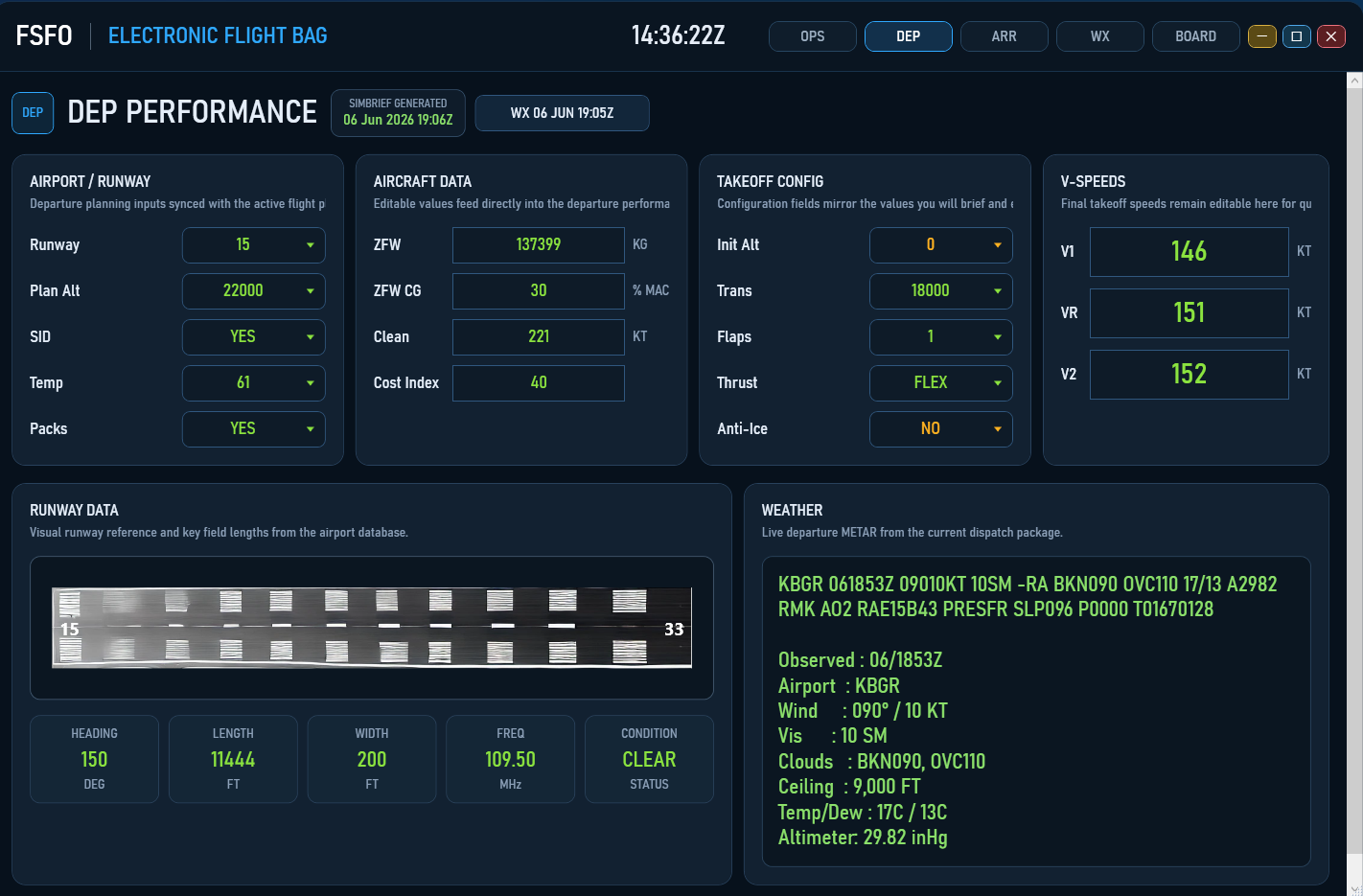Open the Runway dropdown showing 15
Screen dimensions: 1363x896
254,245
